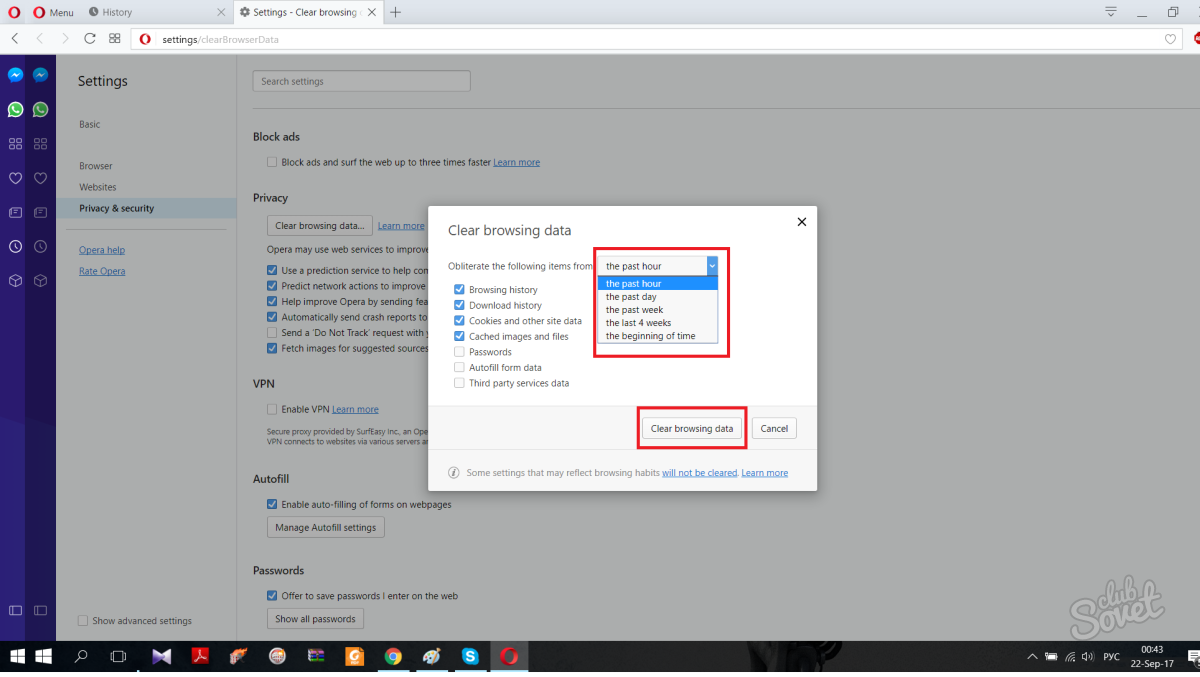
Task: Open Adobe Acrobat Reader from taskbar
Action: (x=200, y=657)
